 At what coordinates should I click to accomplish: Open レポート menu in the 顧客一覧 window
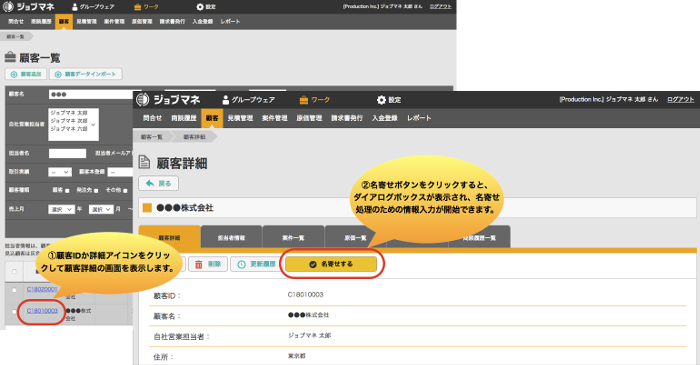click(230, 21)
